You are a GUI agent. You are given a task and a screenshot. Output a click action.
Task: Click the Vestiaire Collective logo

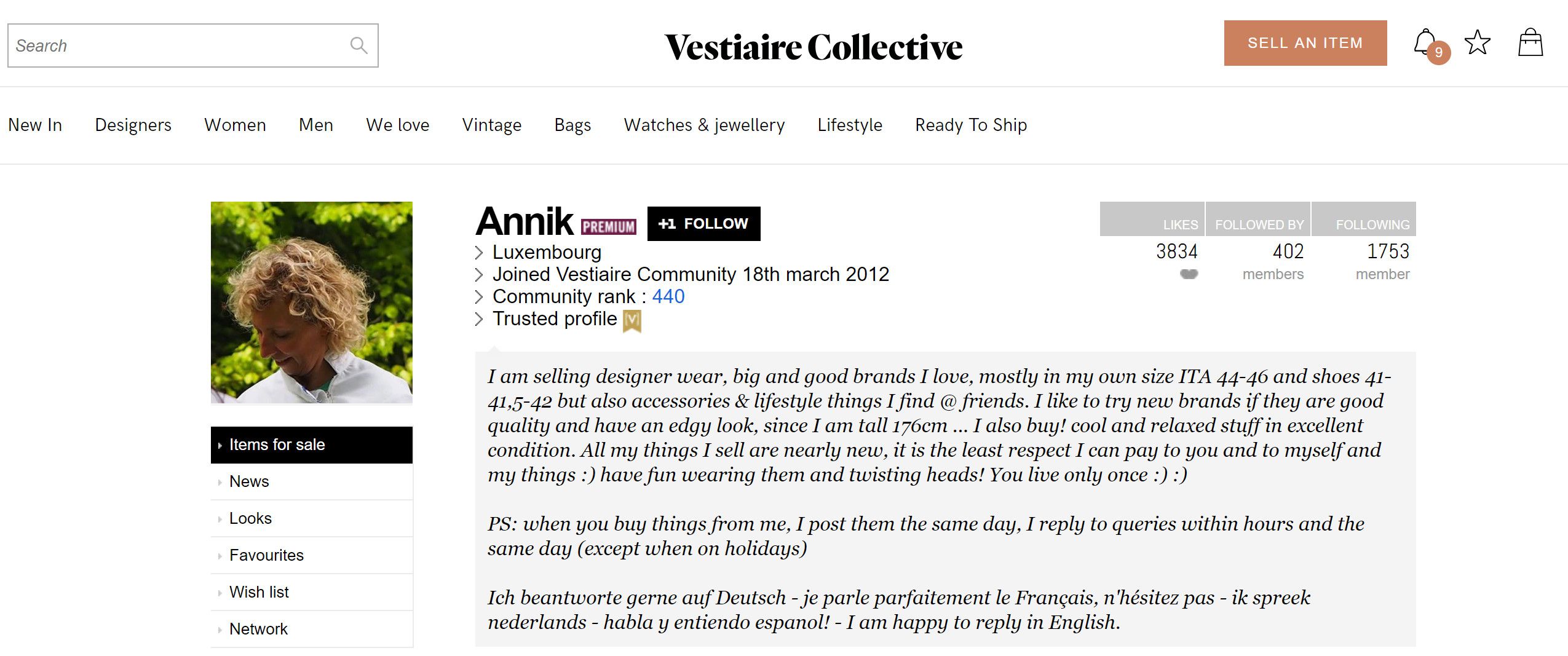pos(814,47)
